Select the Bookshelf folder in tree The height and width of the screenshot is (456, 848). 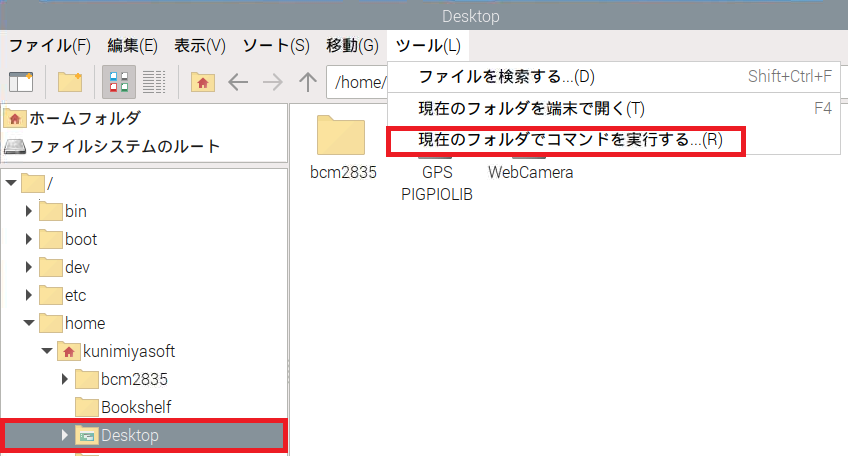click(x=136, y=407)
